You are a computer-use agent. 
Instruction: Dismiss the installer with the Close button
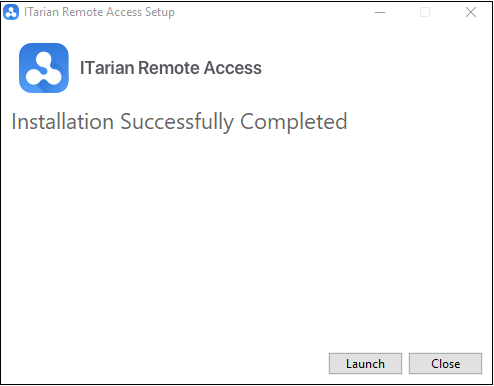445,363
